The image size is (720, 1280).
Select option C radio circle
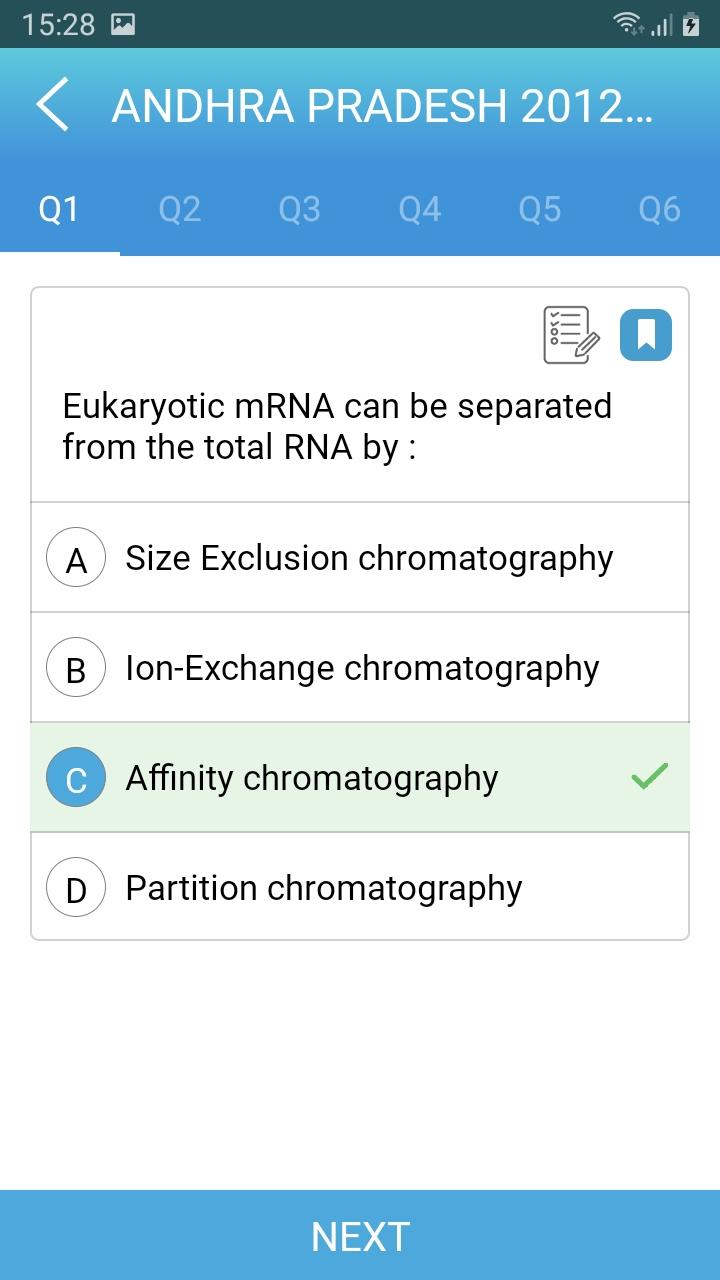tap(76, 778)
